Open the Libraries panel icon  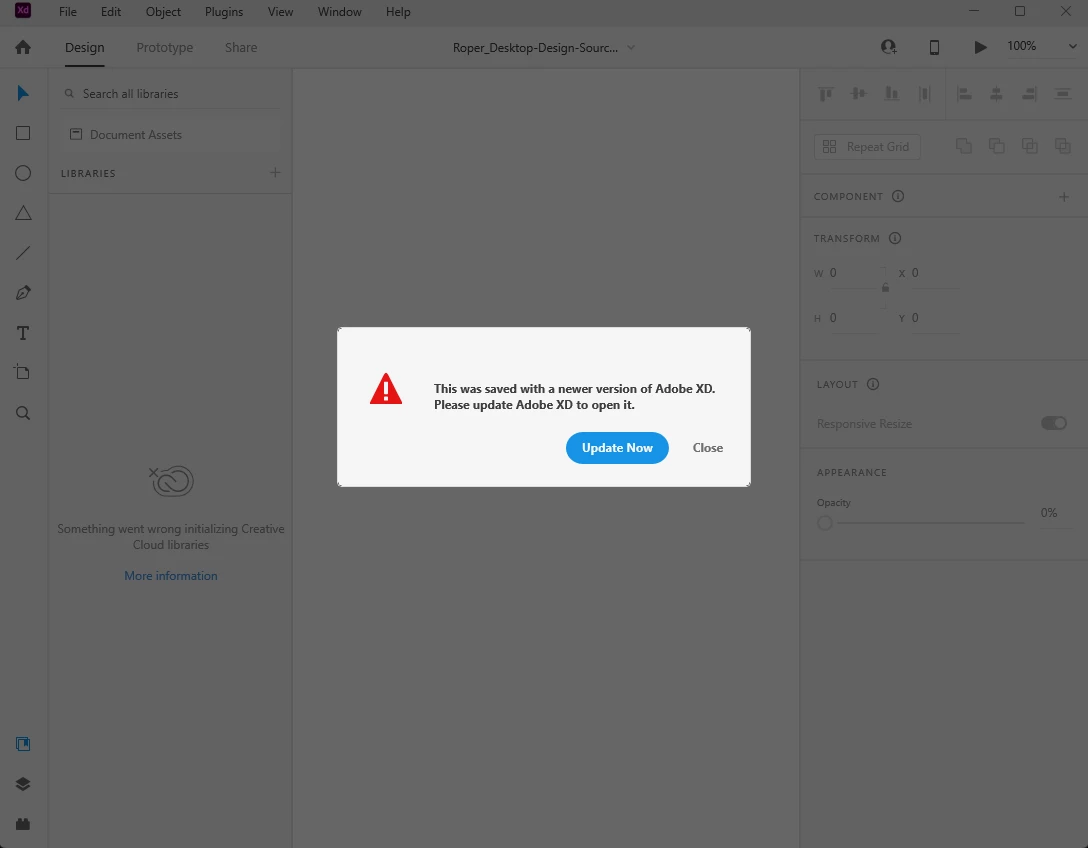(23, 744)
